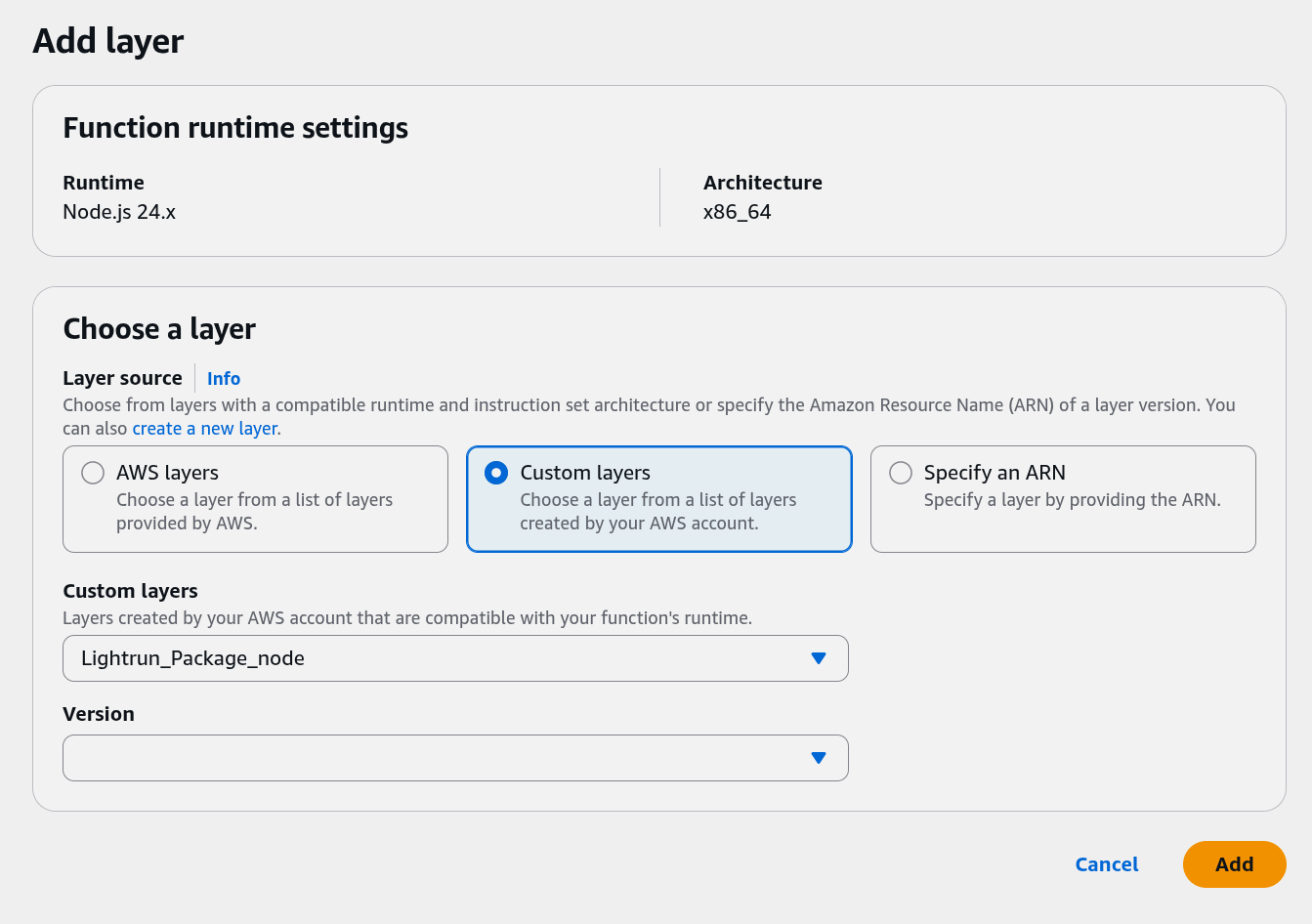Viewport: 1312px width, 924px height.
Task: Open the Info link beside Layer source
Action: [224, 378]
